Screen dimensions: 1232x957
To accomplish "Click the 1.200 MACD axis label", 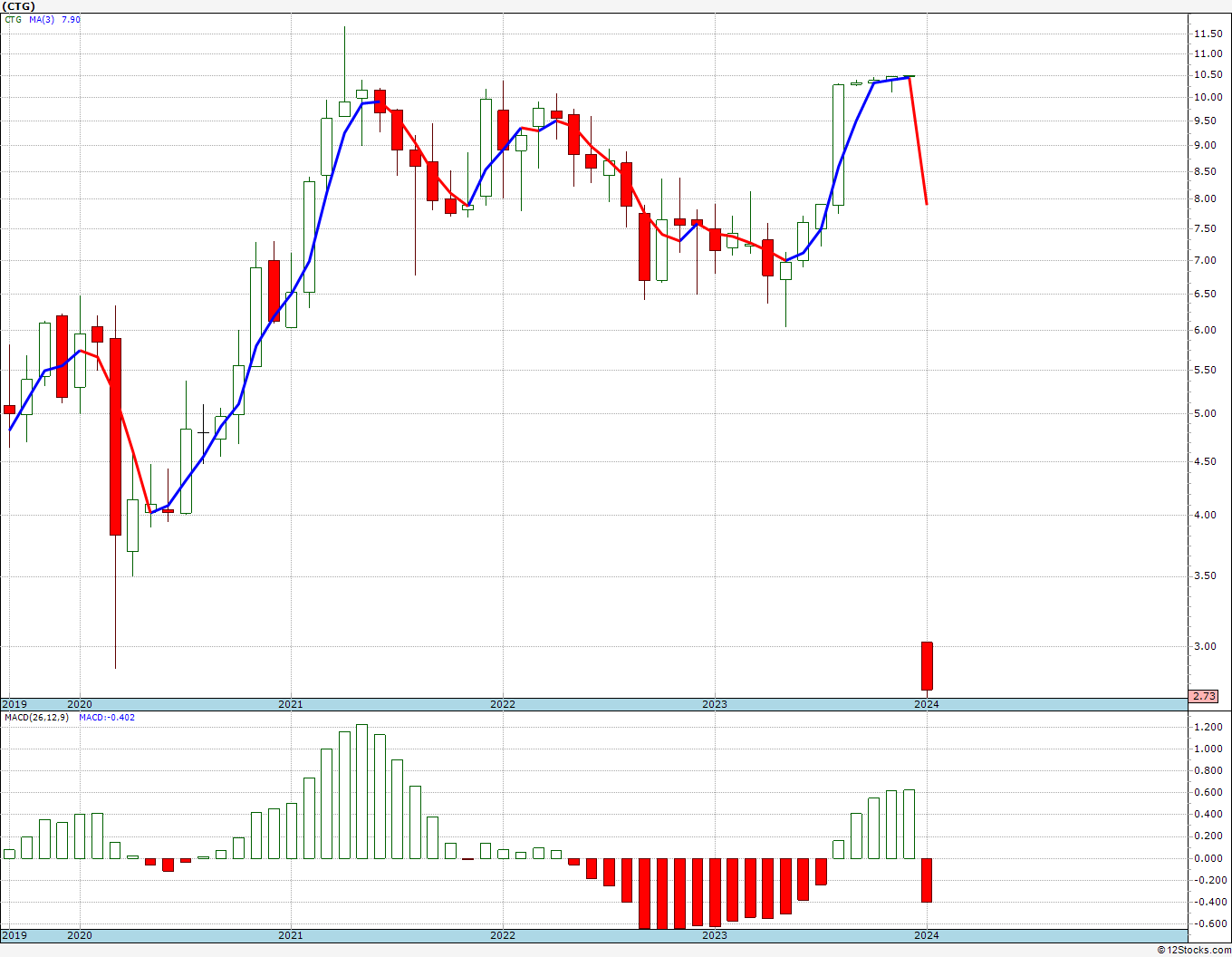I will 1208,728.
